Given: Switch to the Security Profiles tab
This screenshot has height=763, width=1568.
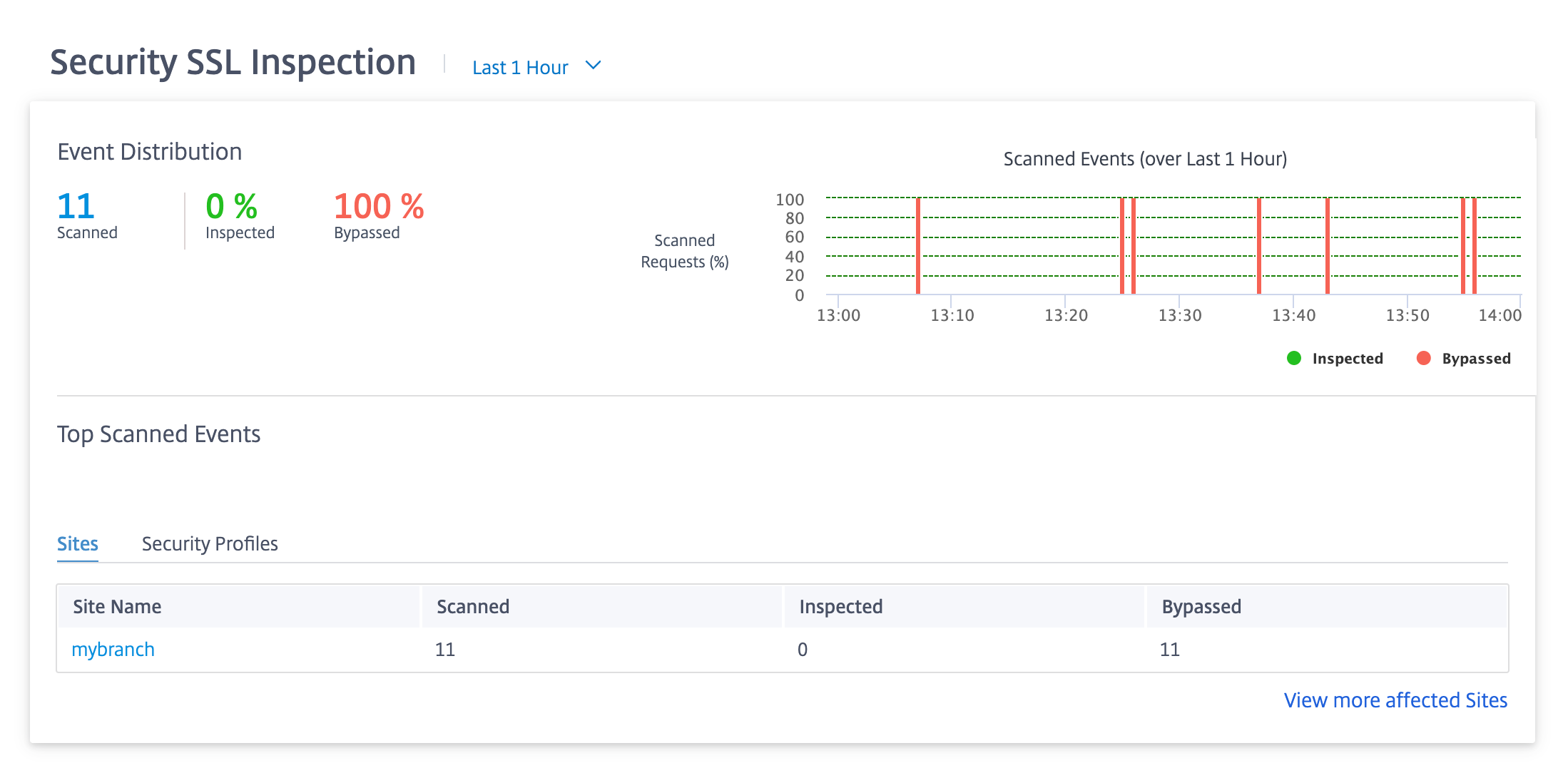Looking at the screenshot, I should point(210,543).
